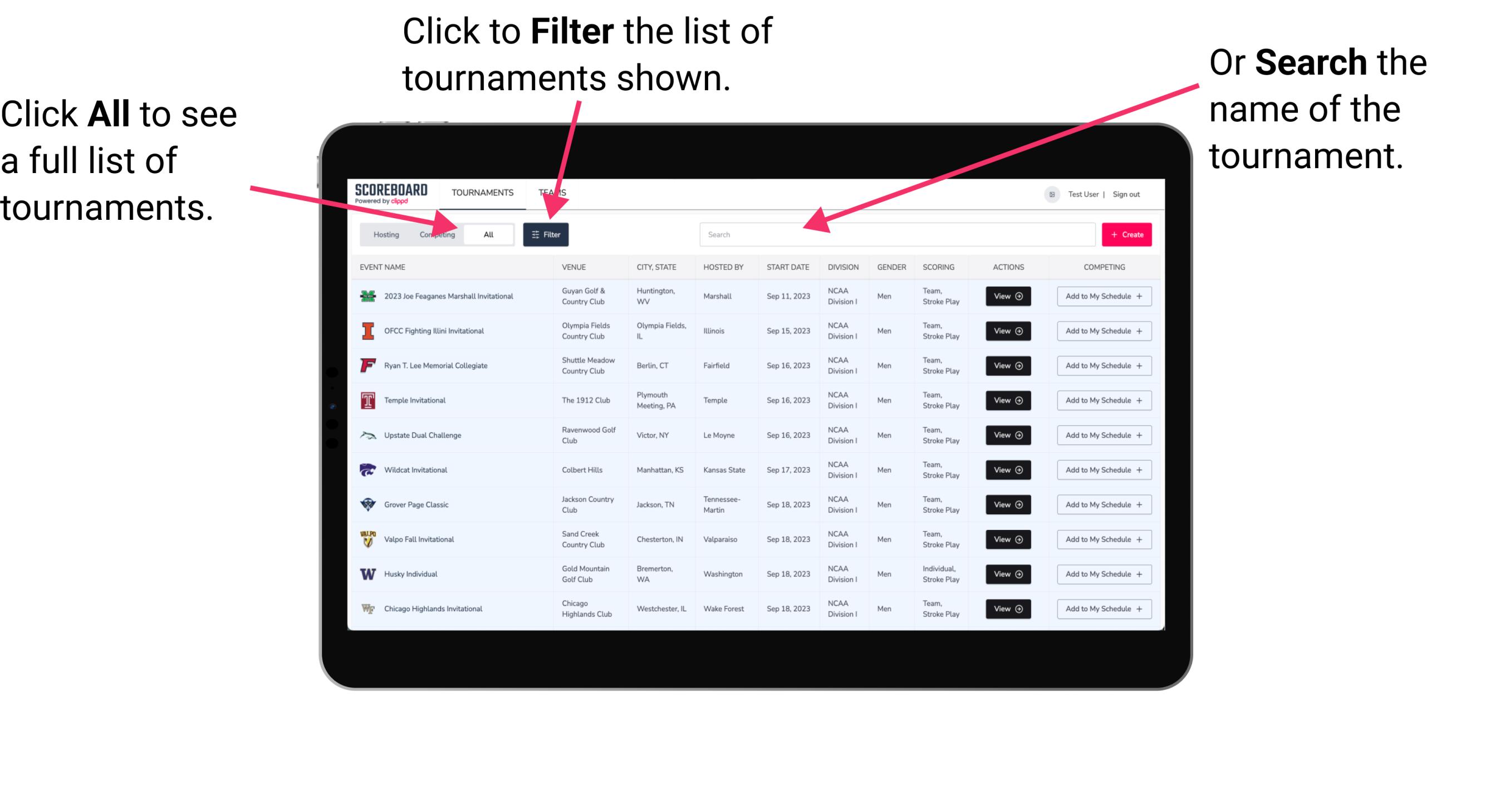
Task: Toggle the Hosting tab filter
Action: [x=384, y=234]
